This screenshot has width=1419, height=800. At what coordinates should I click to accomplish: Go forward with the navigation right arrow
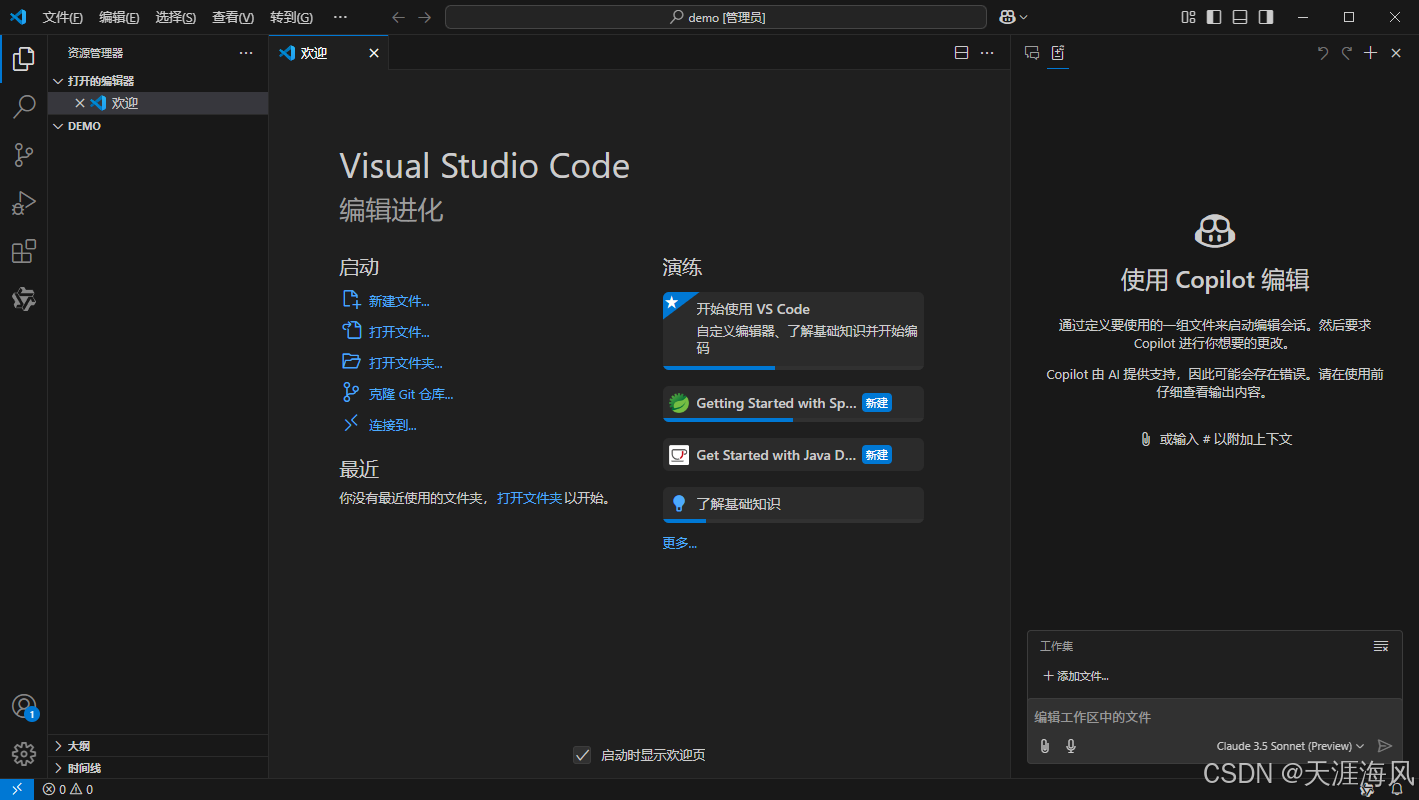coord(425,17)
